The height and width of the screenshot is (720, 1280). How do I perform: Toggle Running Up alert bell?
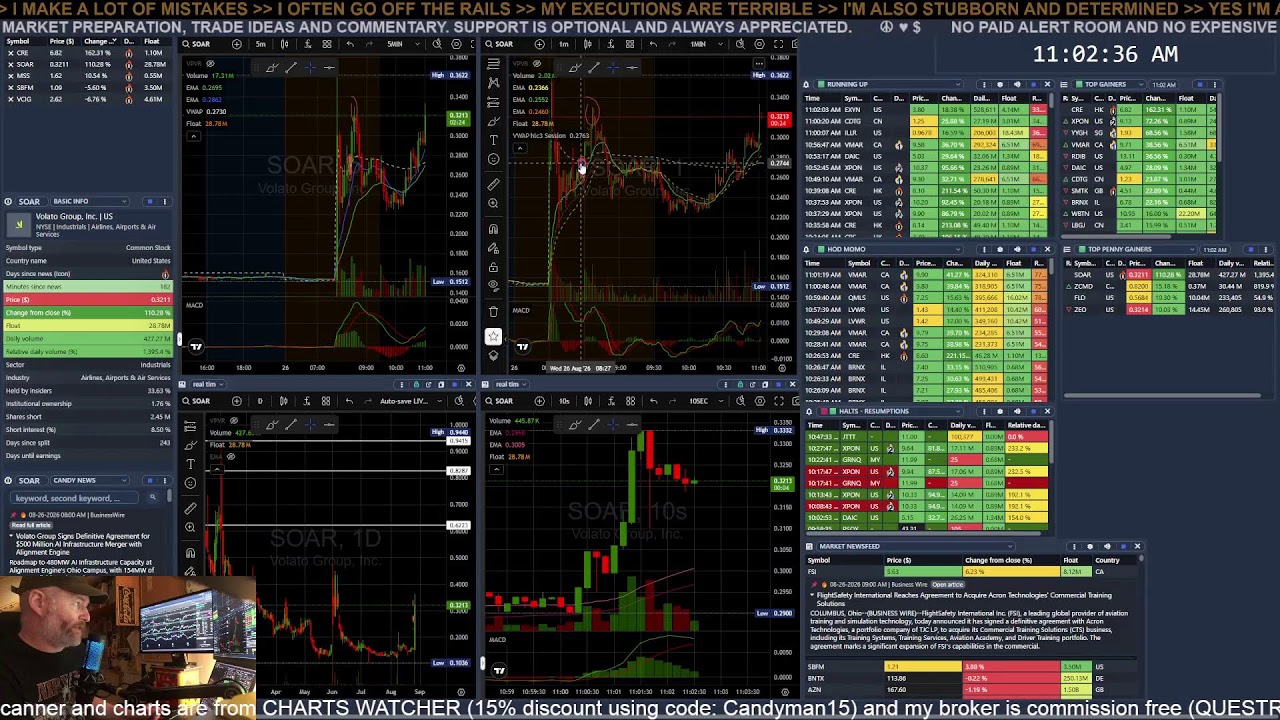coord(806,84)
